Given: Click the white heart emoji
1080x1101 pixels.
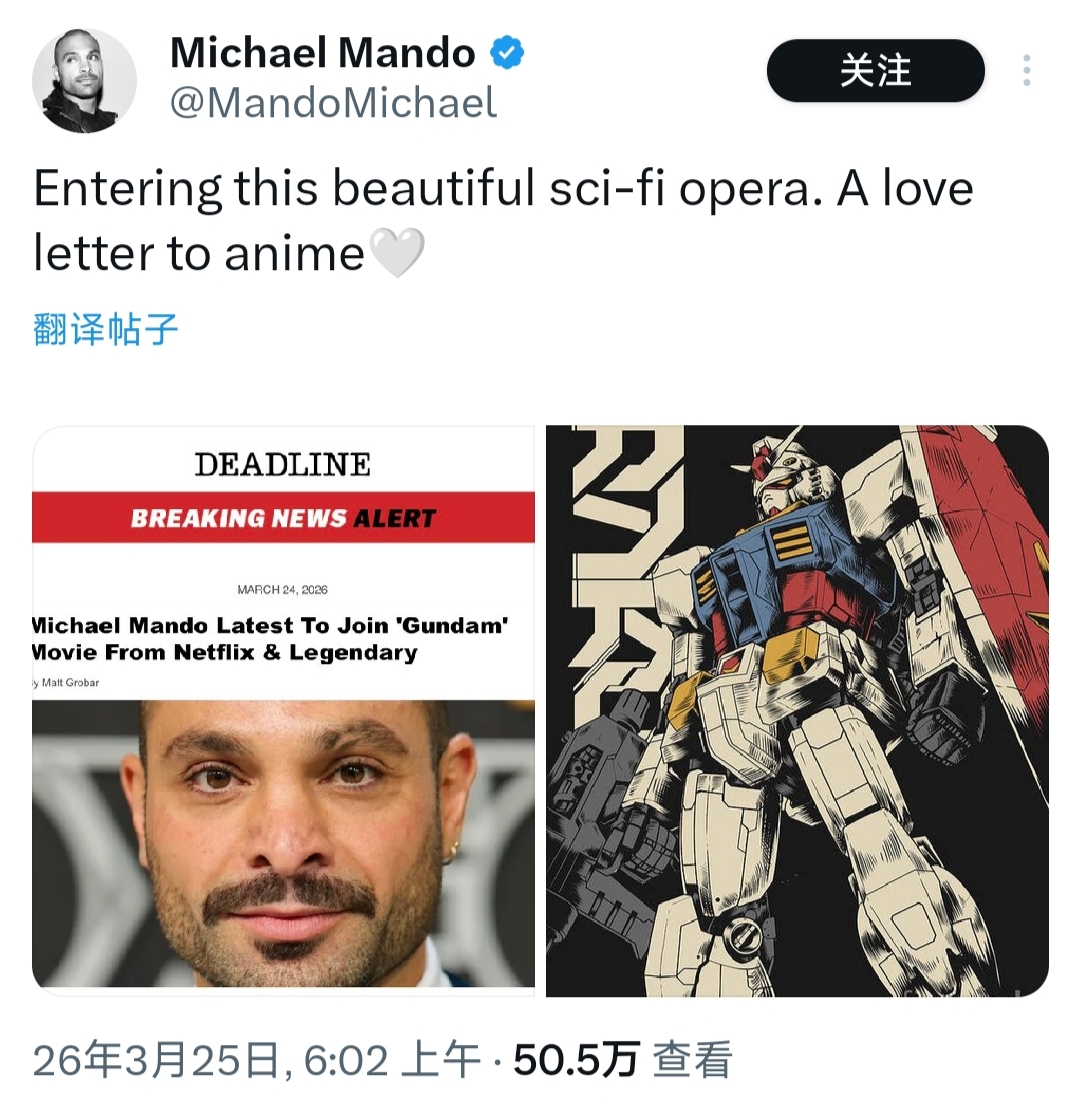Looking at the screenshot, I should [x=397, y=253].
